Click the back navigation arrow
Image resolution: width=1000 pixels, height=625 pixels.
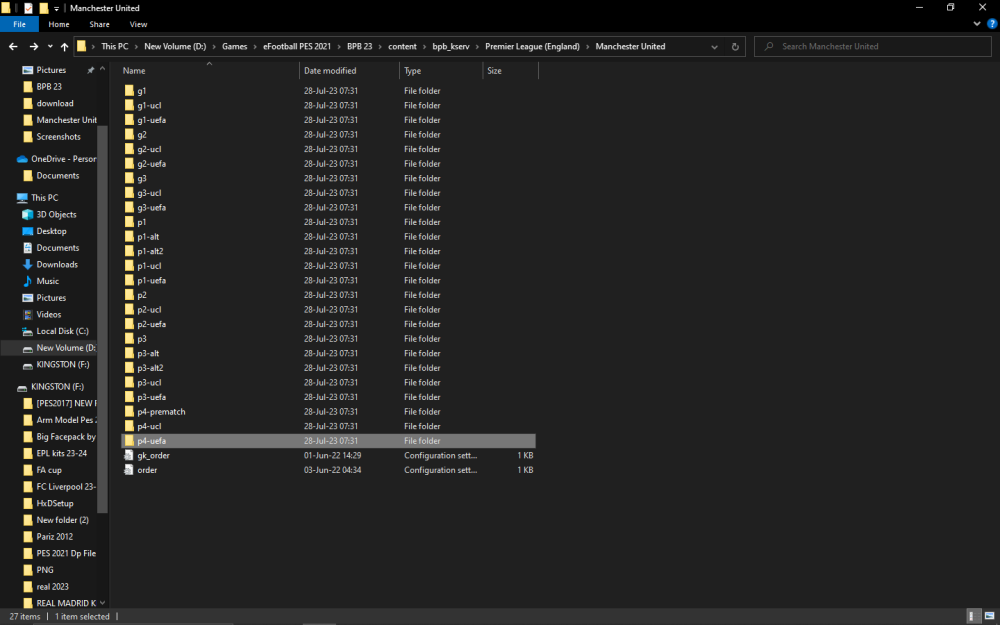click(13, 46)
